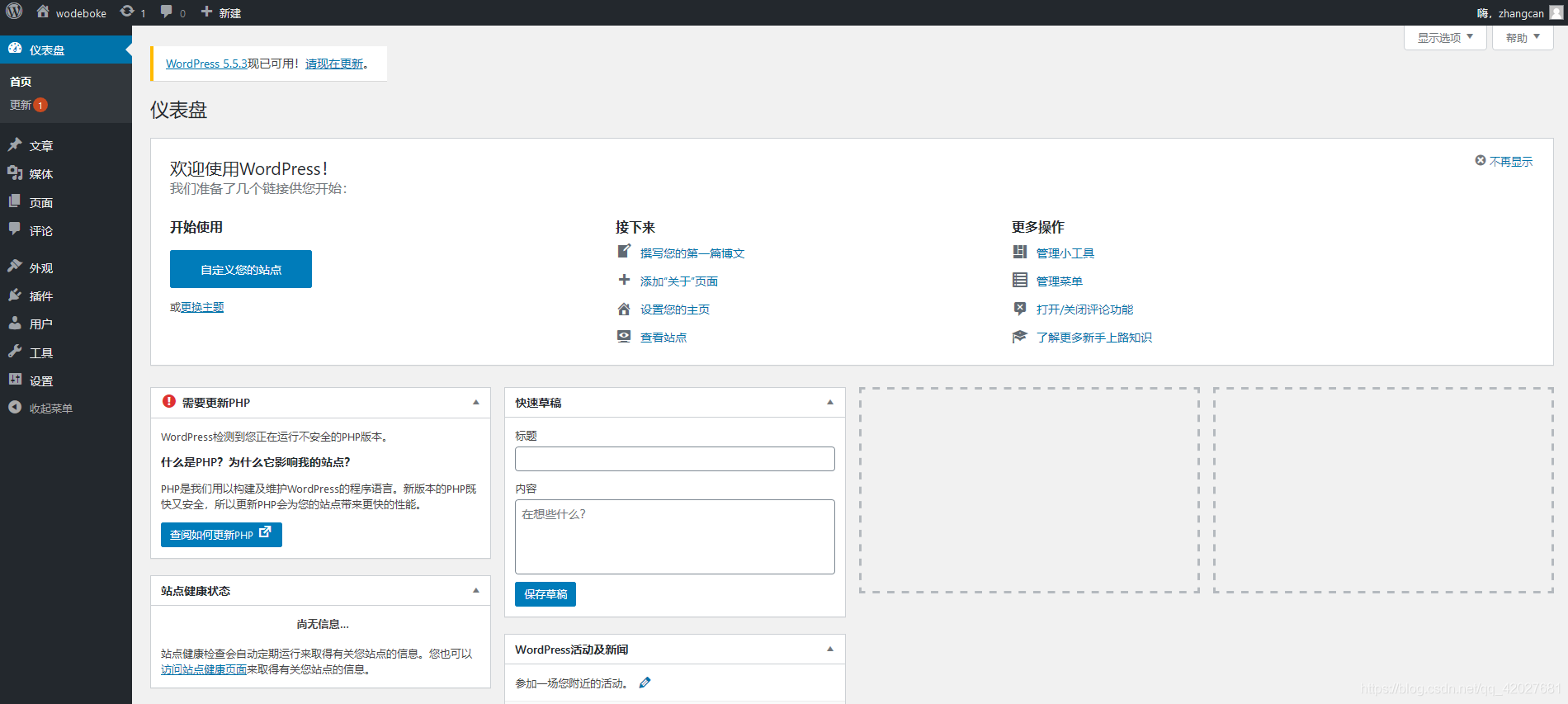Open the WordPress 5.5.3 link
The width and height of the screenshot is (1568, 704).
click(x=206, y=64)
